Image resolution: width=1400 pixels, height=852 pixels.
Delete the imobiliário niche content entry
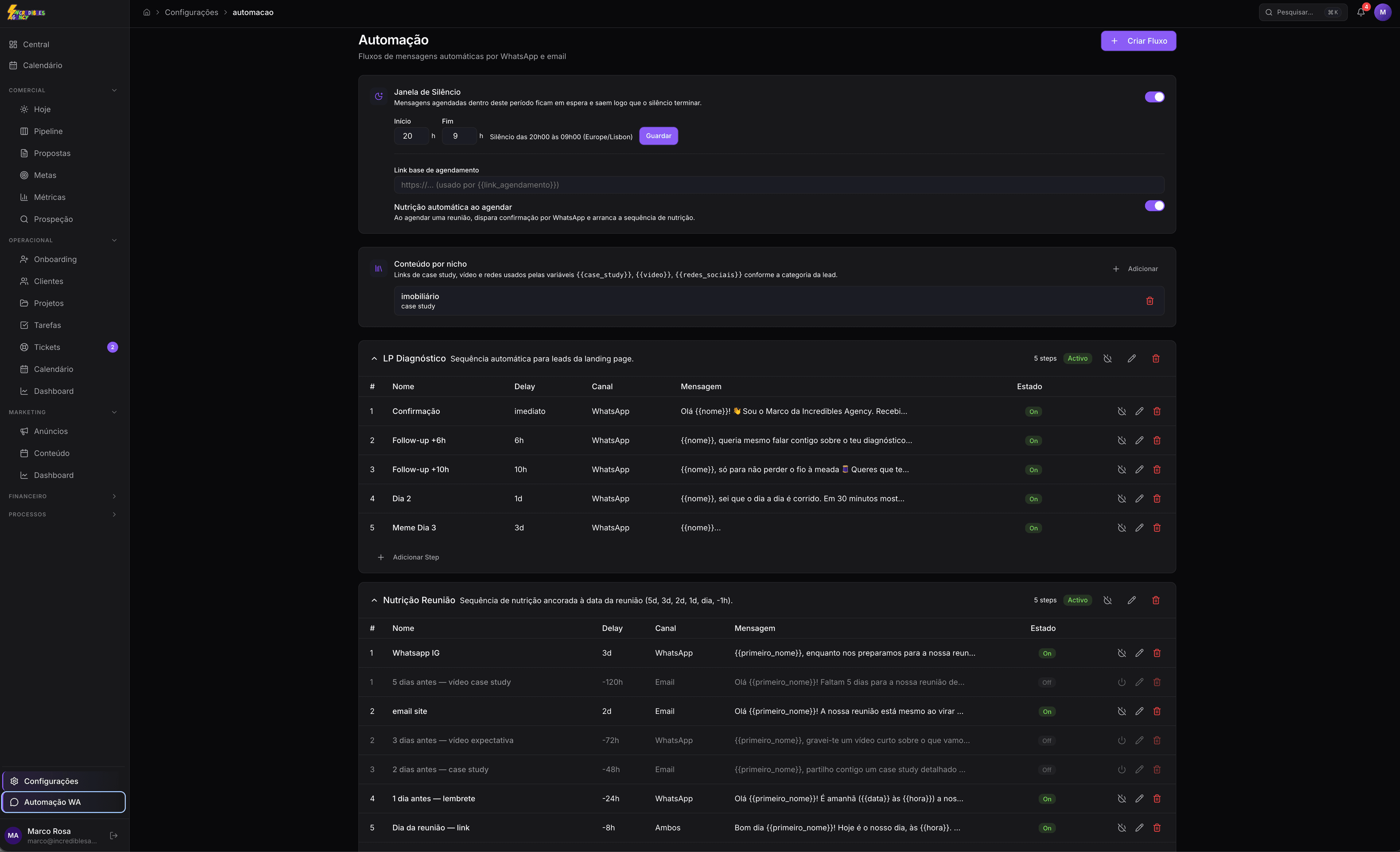pos(1150,301)
